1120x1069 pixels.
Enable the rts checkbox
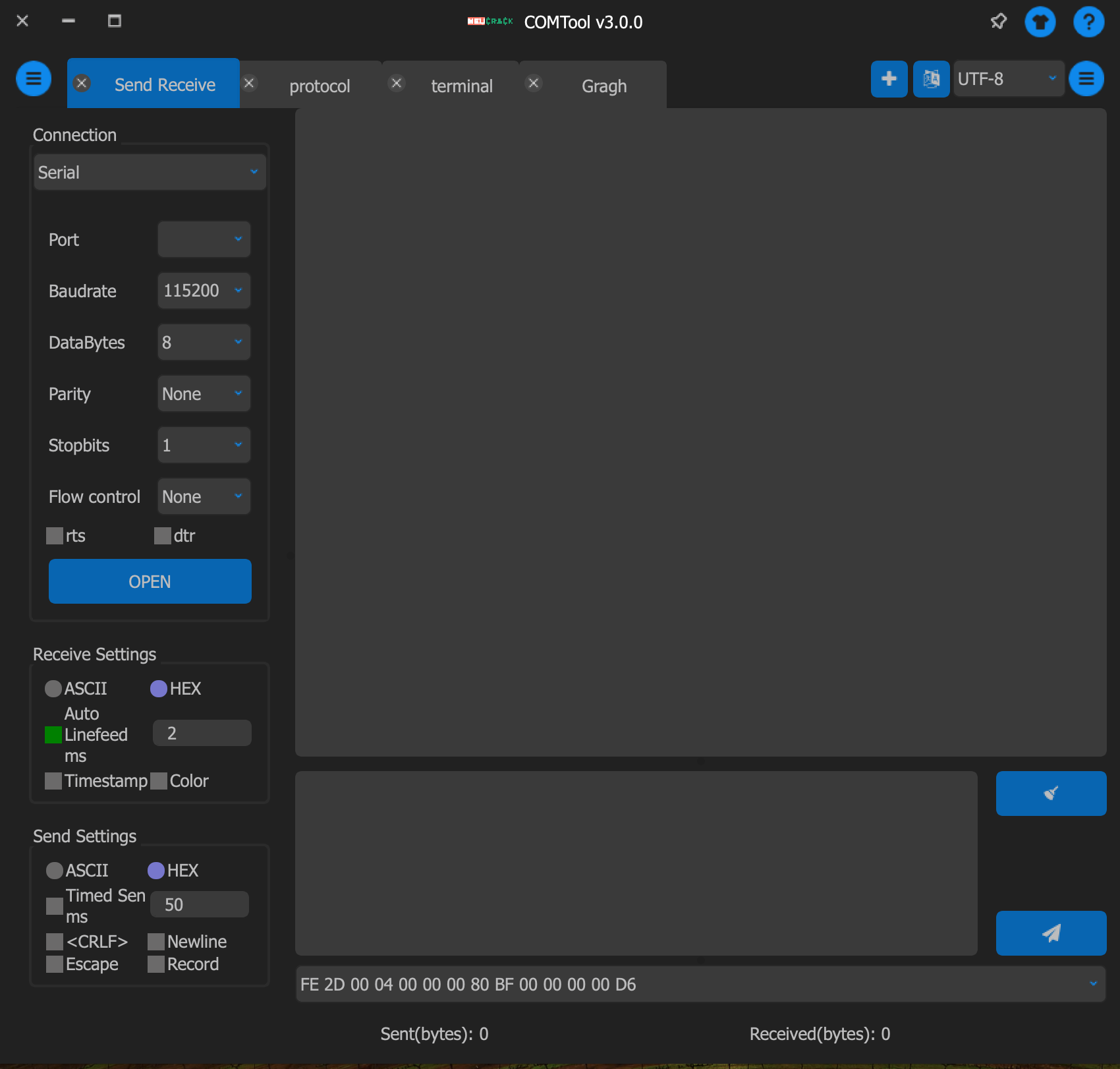point(55,536)
